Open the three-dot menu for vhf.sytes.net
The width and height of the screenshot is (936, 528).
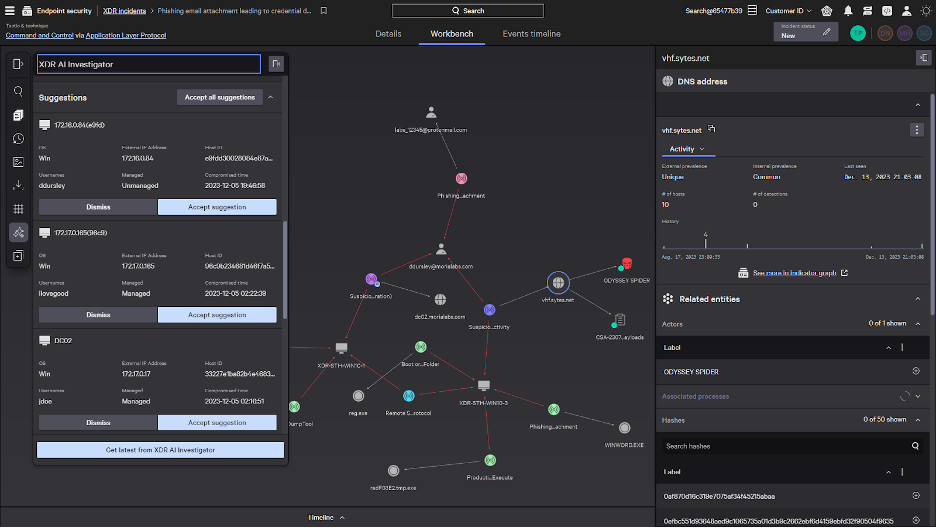click(x=917, y=129)
